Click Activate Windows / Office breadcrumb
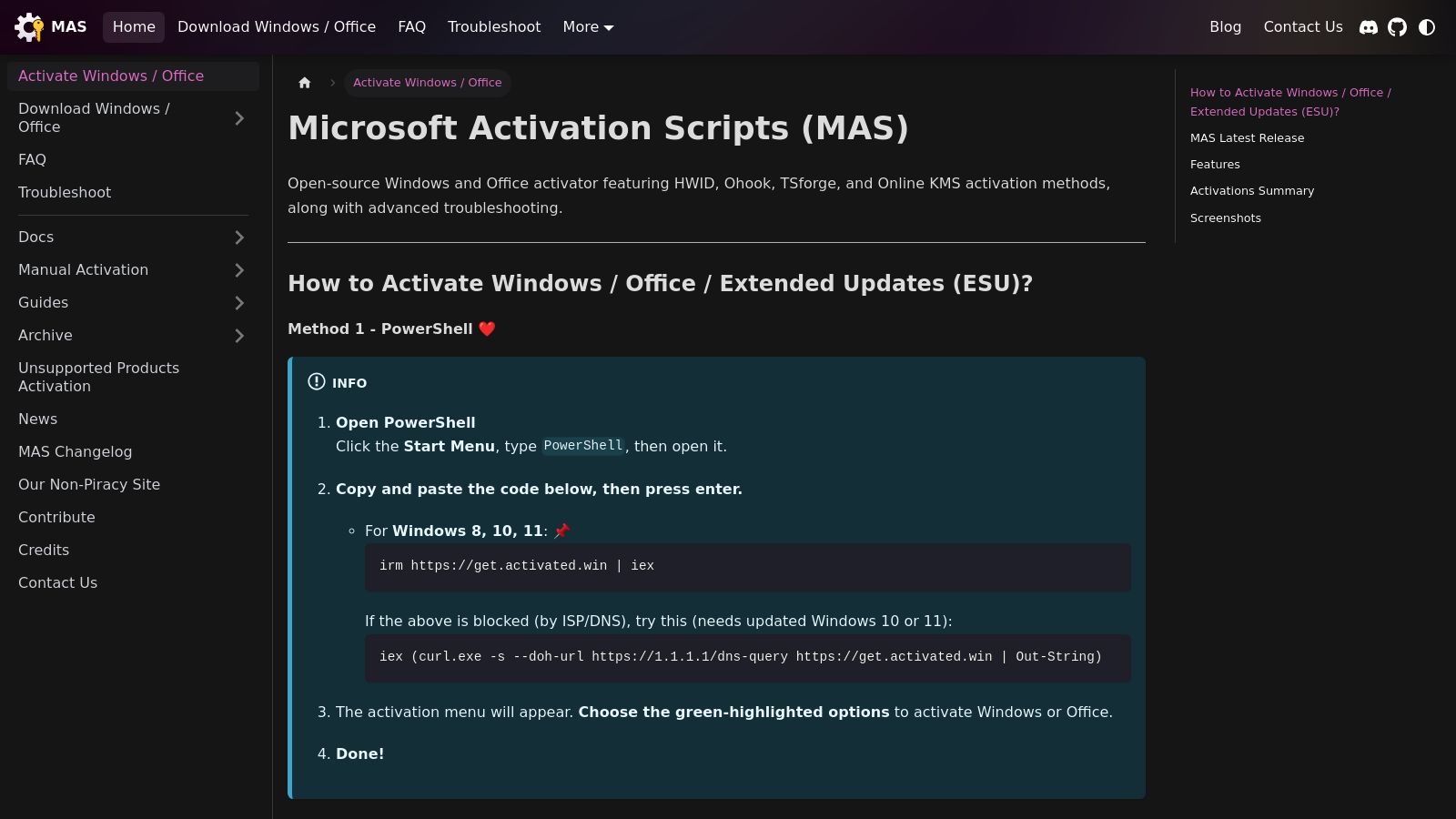Screen dimensions: 1456x819 (x=427, y=83)
